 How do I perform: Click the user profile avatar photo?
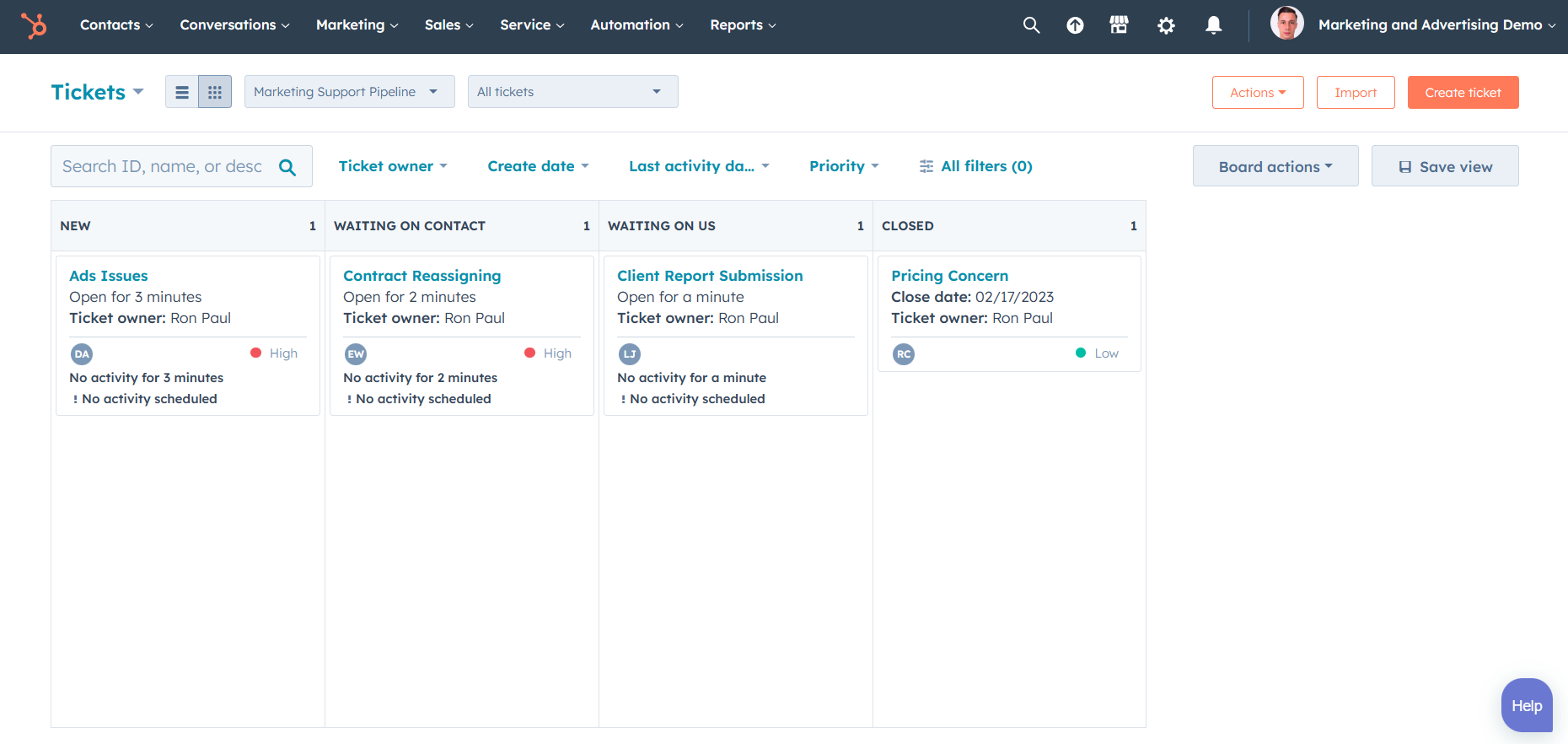pos(1286,24)
